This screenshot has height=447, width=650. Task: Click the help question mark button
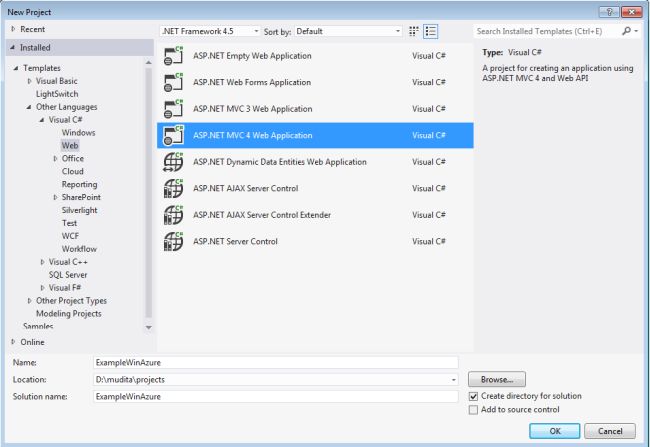[609, 12]
